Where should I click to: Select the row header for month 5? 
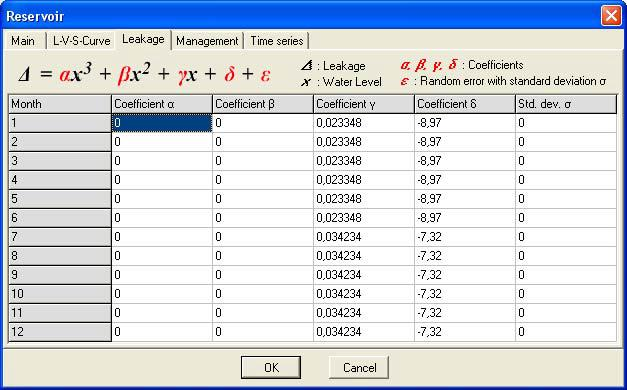pyautogui.click(x=60, y=199)
